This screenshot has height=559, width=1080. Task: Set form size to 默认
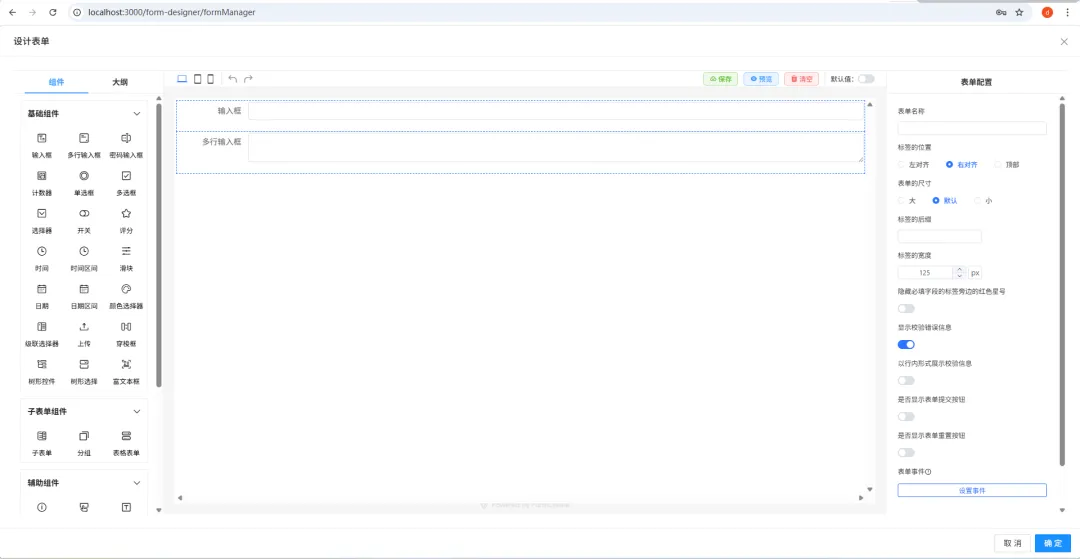(936, 200)
